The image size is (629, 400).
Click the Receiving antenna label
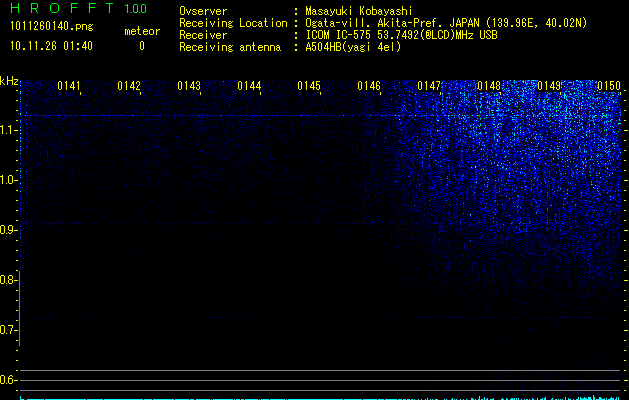(x=230, y=47)
